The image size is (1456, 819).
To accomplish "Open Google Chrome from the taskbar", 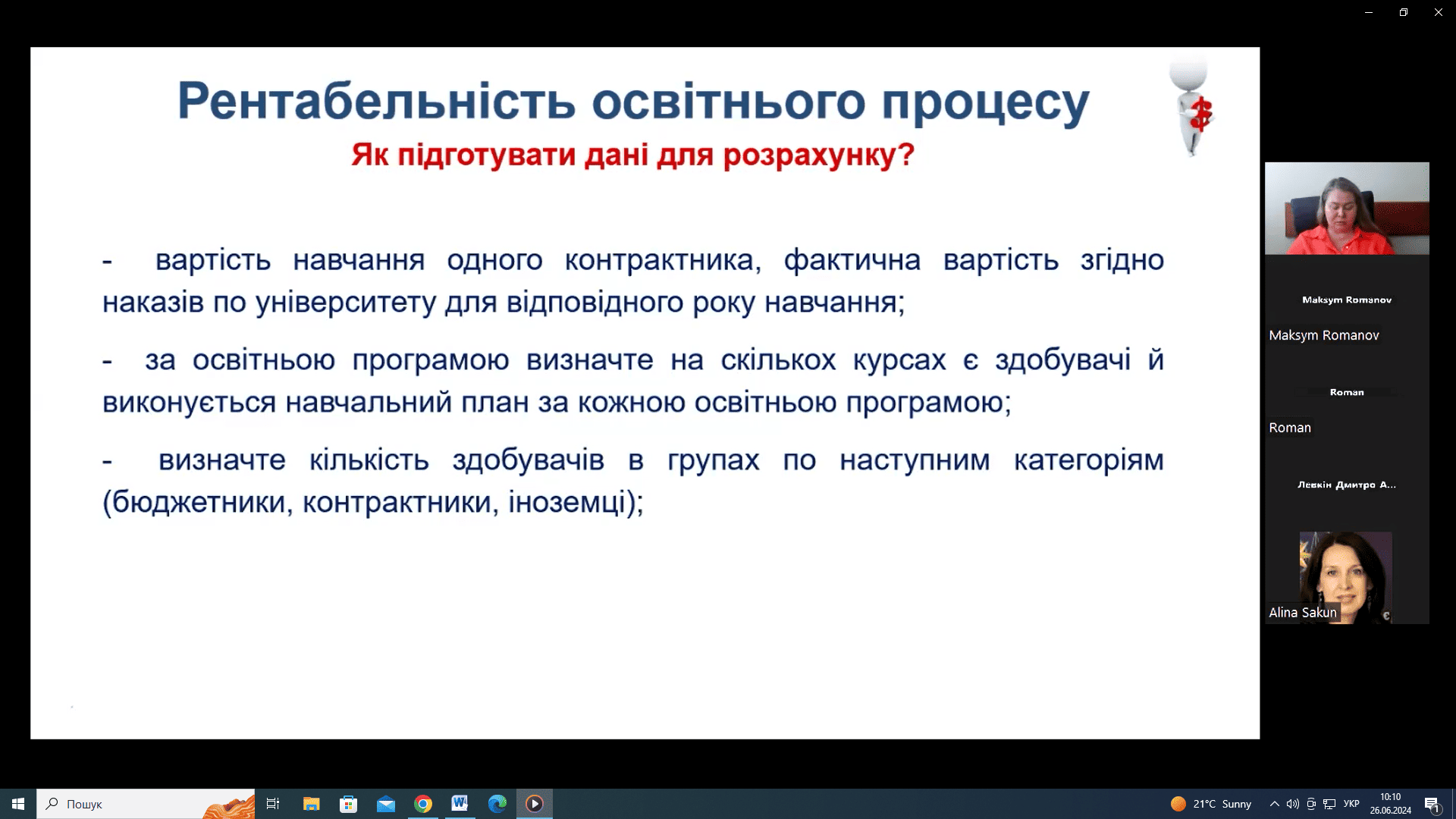I will 423,804.
